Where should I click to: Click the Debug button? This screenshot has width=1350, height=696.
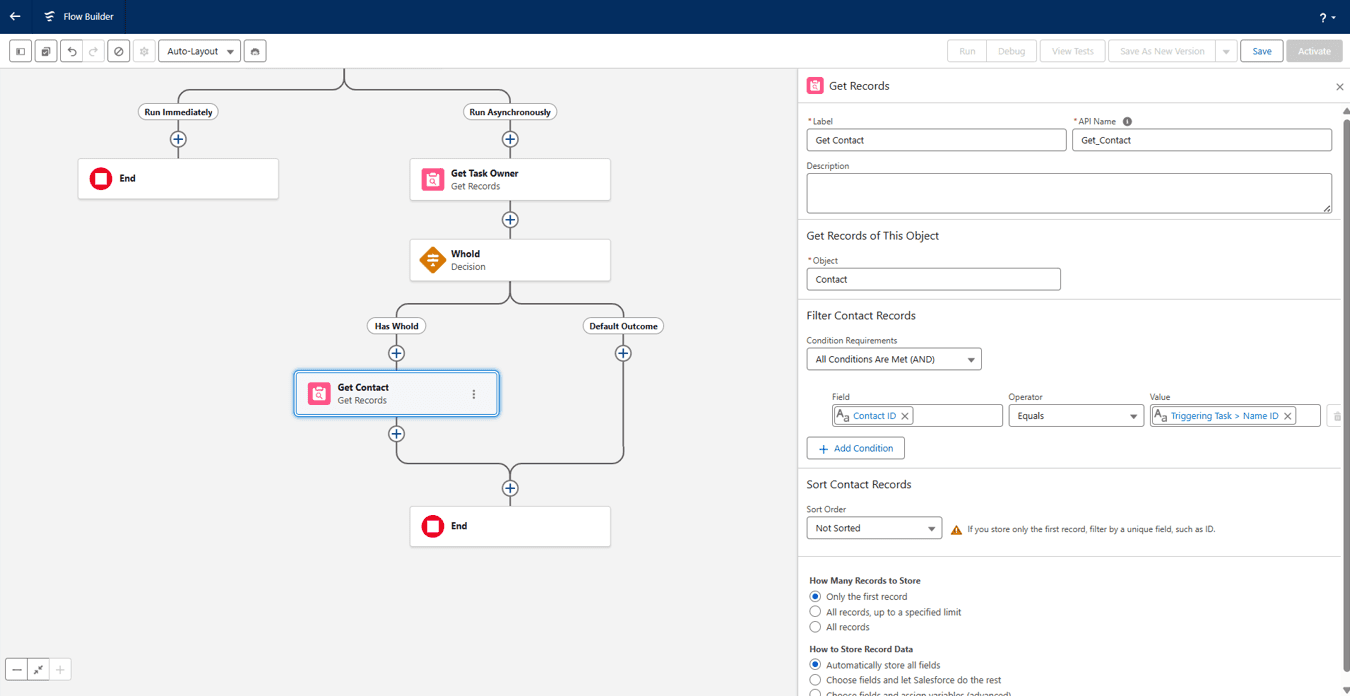pyautogui.click(x=1011, y=51)
